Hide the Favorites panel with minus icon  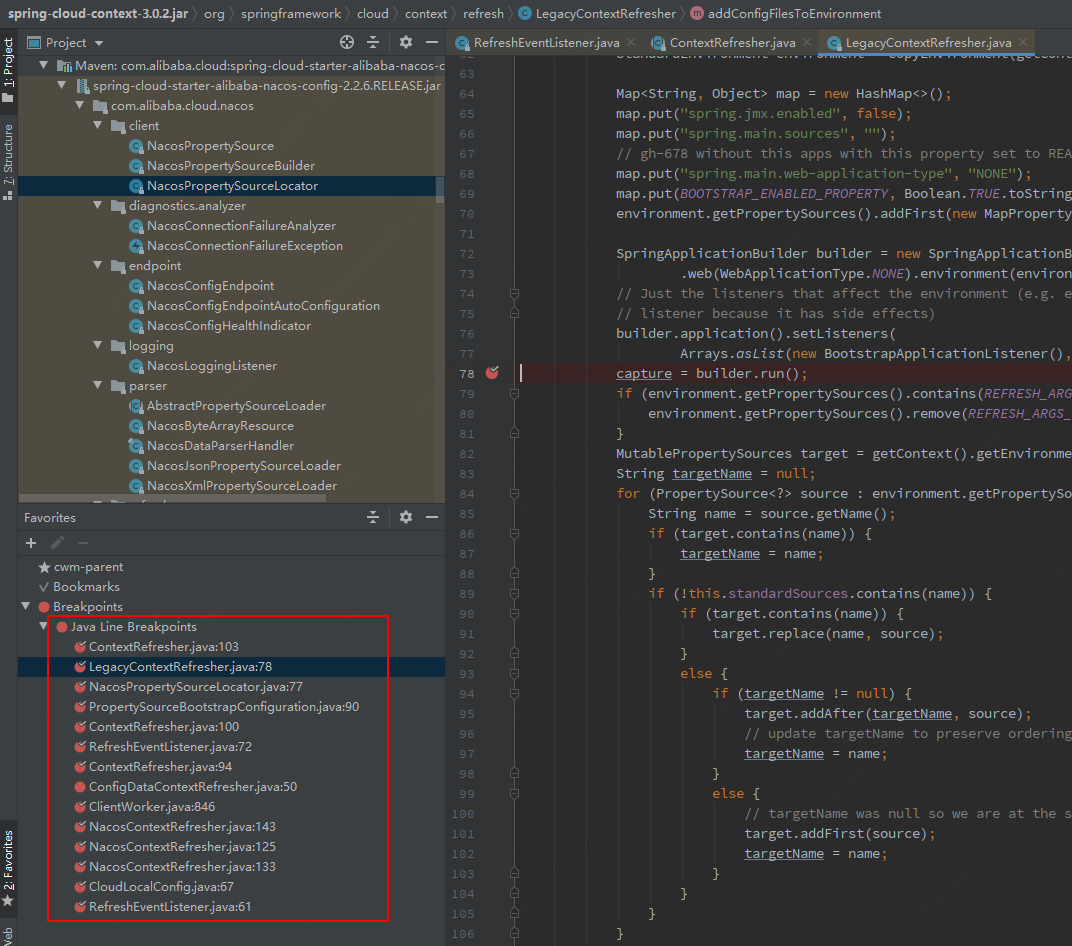(431, 517)
